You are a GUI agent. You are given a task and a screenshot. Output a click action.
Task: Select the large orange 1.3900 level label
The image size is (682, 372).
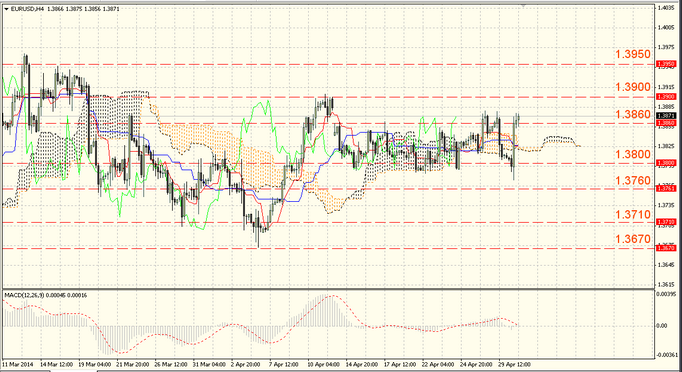pyautogui.click(x=633, y=87)
